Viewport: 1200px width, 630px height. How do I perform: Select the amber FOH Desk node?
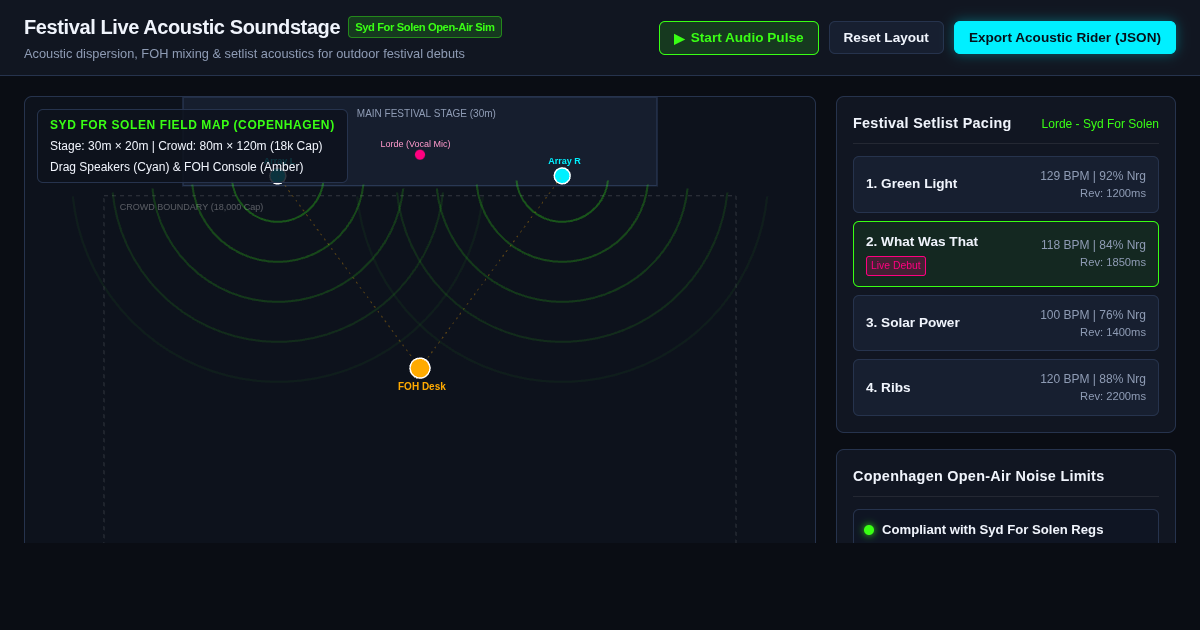[420, 368]
